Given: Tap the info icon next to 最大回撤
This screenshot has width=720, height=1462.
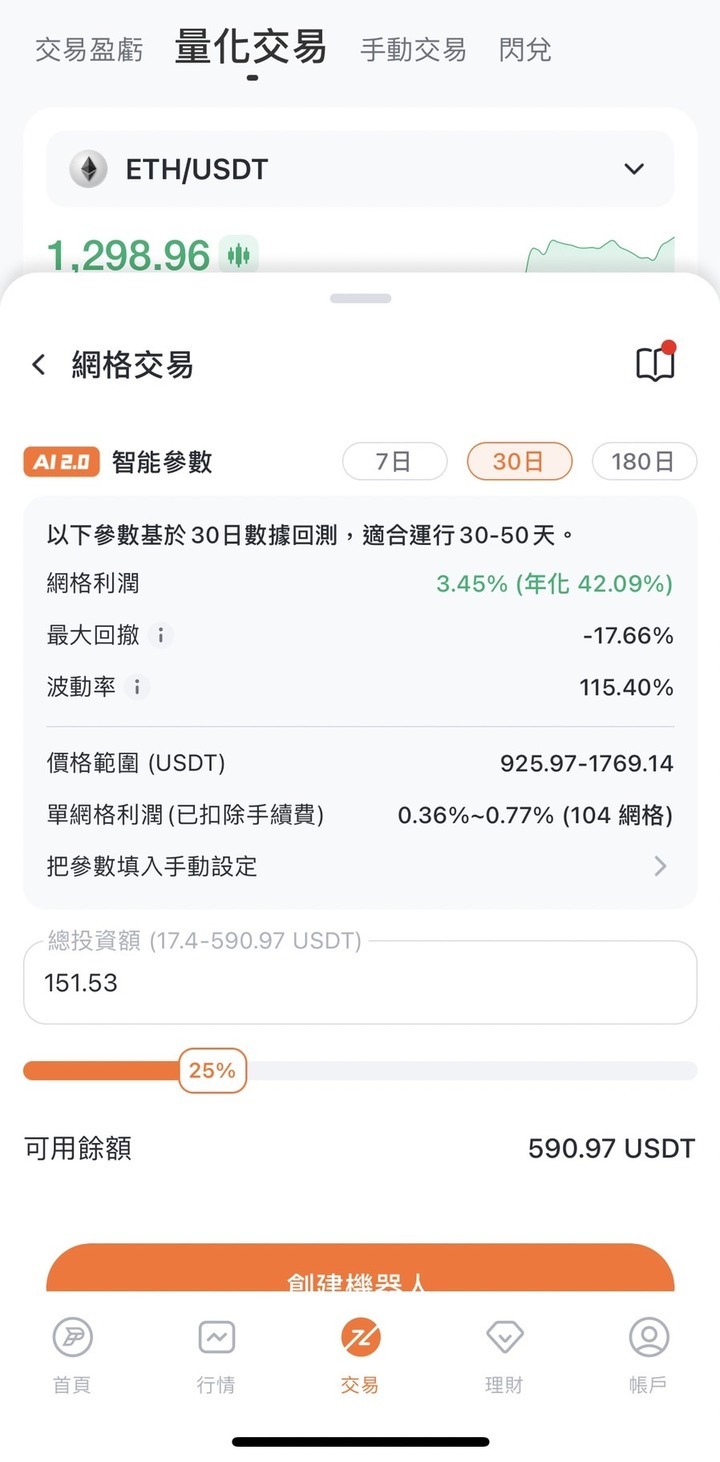Looking at the screenshot, I should 161,635.
